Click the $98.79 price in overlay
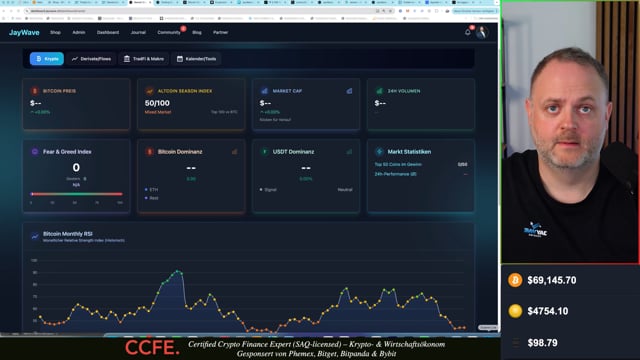 click(x=542, y=343)
